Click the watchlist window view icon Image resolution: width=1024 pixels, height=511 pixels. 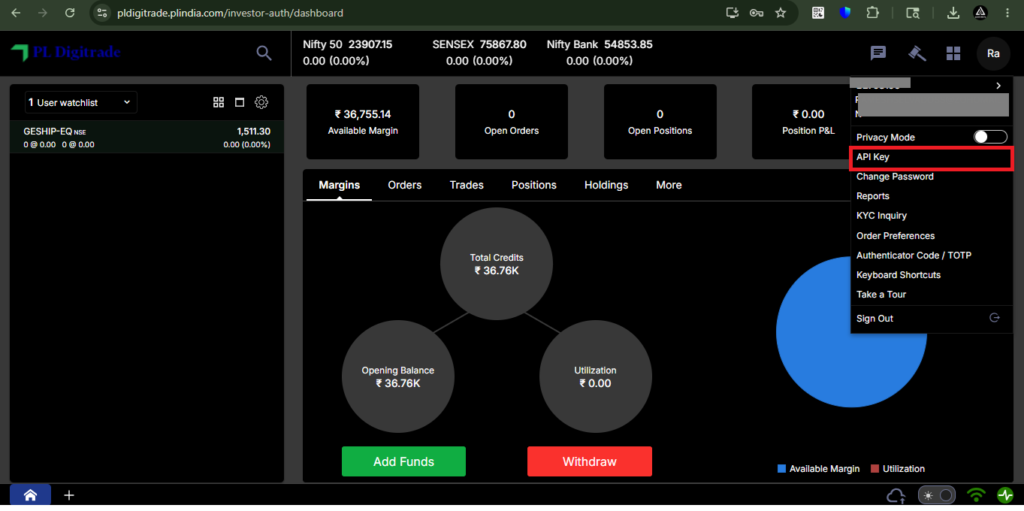coord(240,103)
